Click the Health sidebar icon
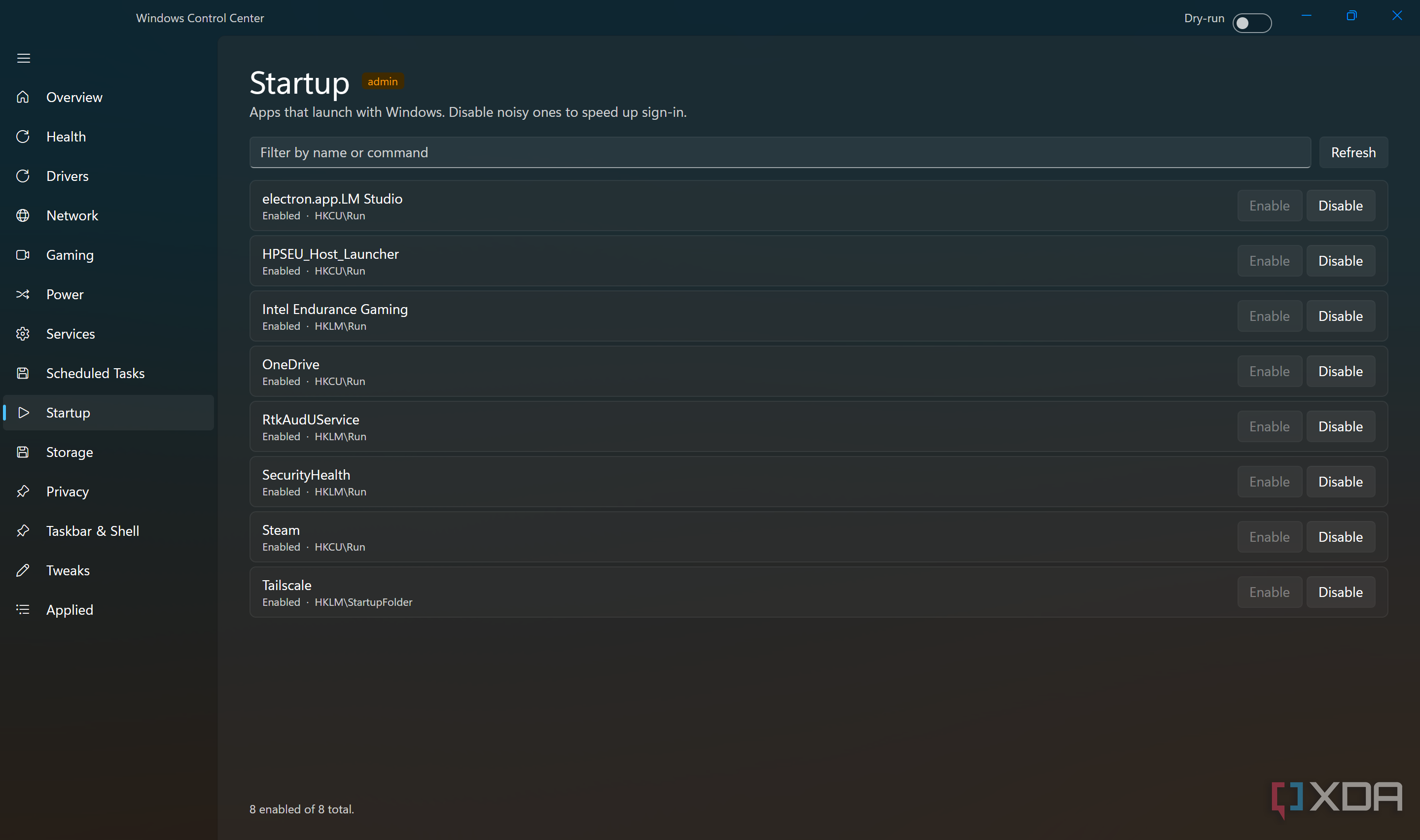The image size is (1420, 840). pyautogui.click(x=23, y=137)
